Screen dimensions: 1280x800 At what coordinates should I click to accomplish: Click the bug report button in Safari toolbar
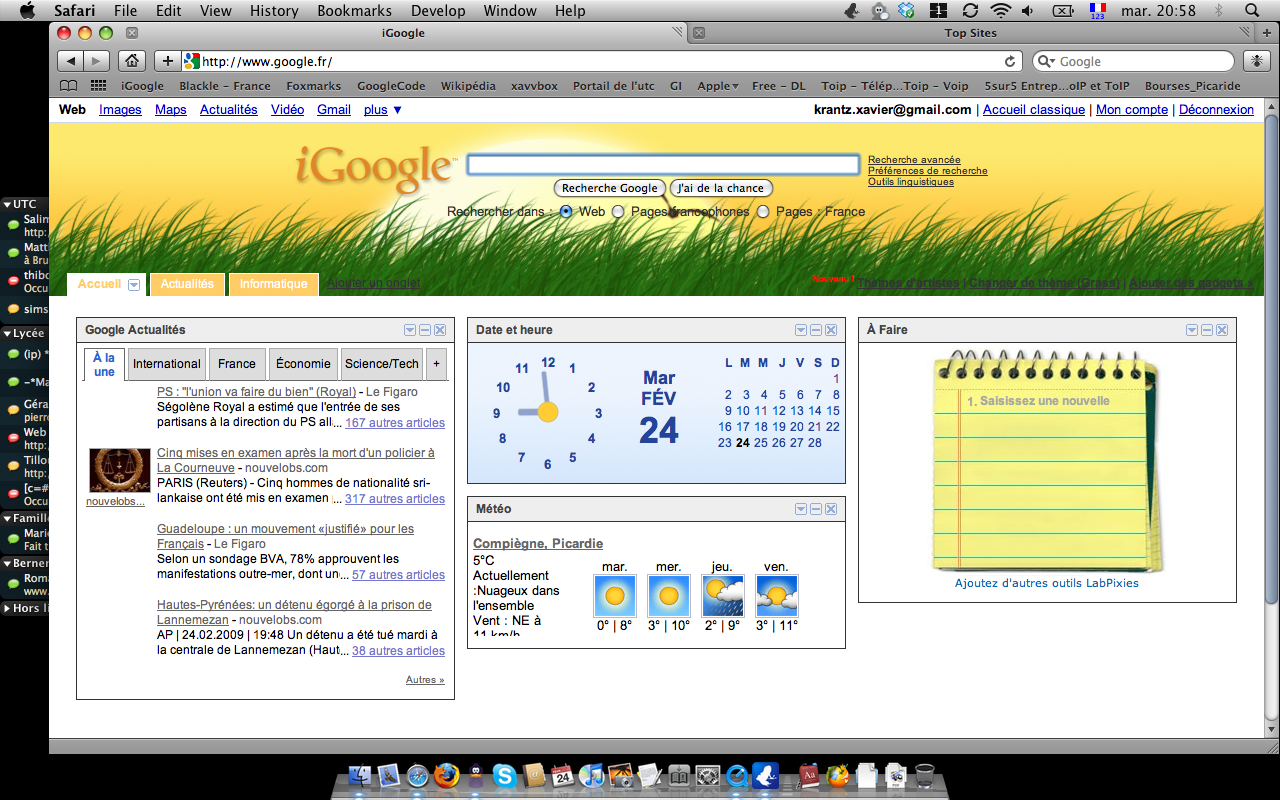point(1256,61)
